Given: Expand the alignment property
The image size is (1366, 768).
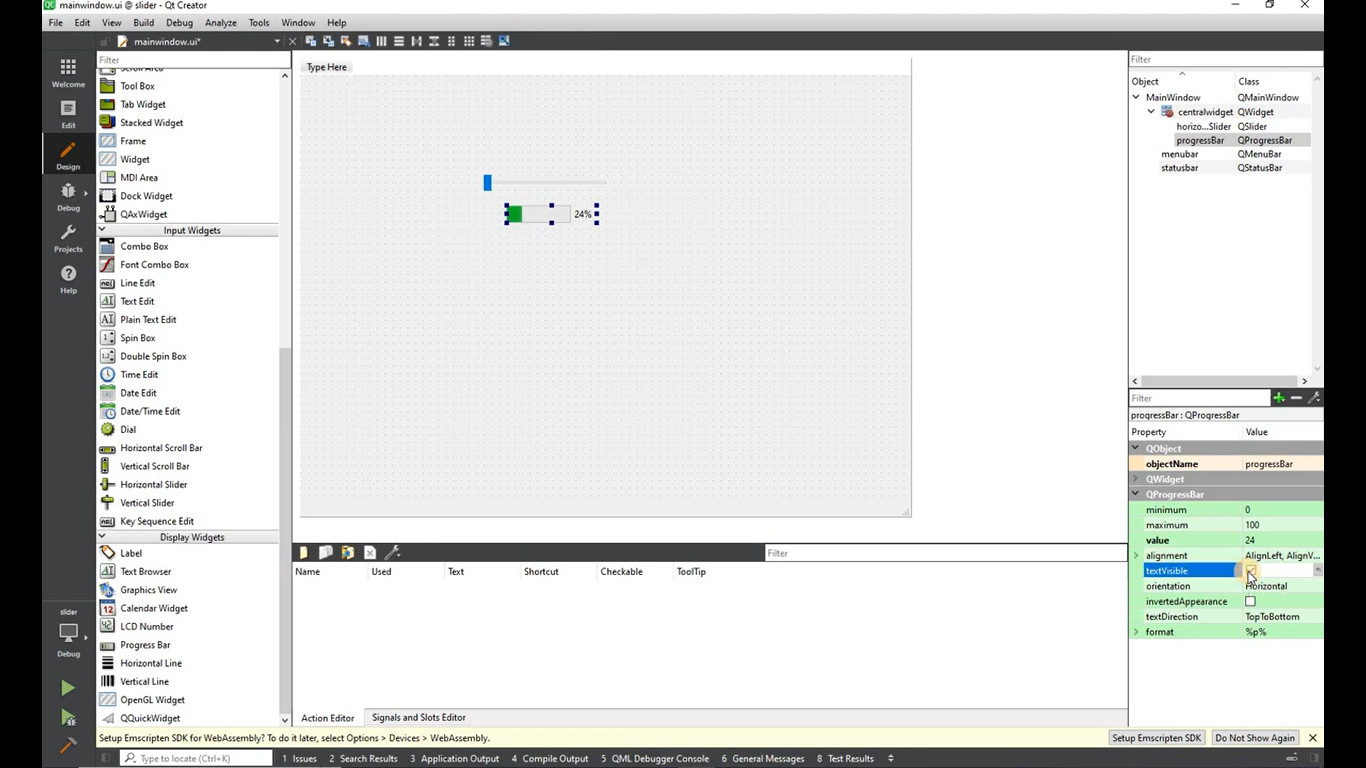Looking at the screenshot, I should coord(1136,555).
